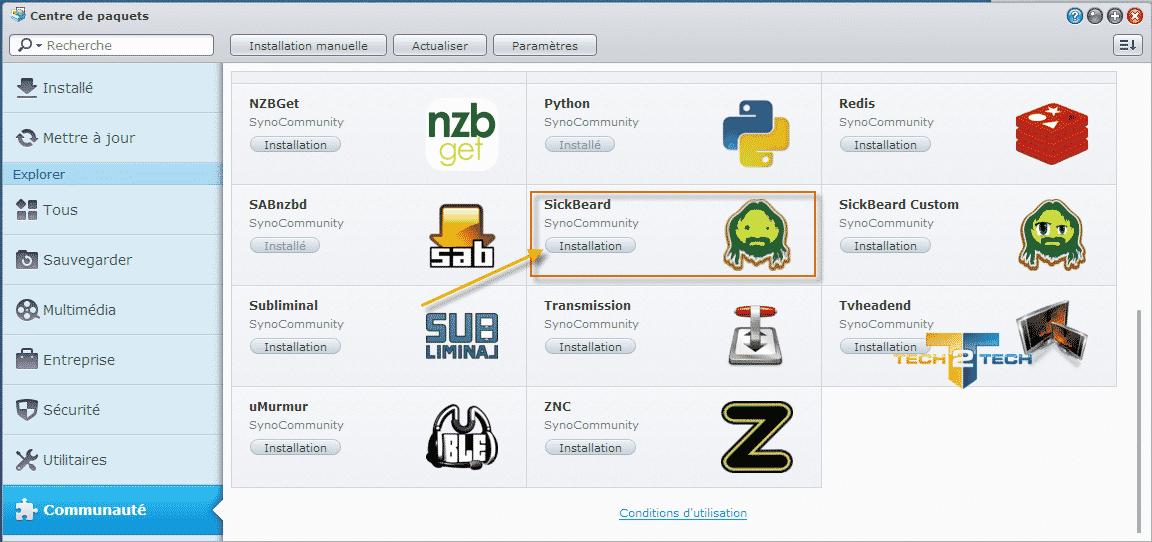Screen dimensions: 1152x542
Task: Click the SickBeard Custom package logo
Action: 1053,235
